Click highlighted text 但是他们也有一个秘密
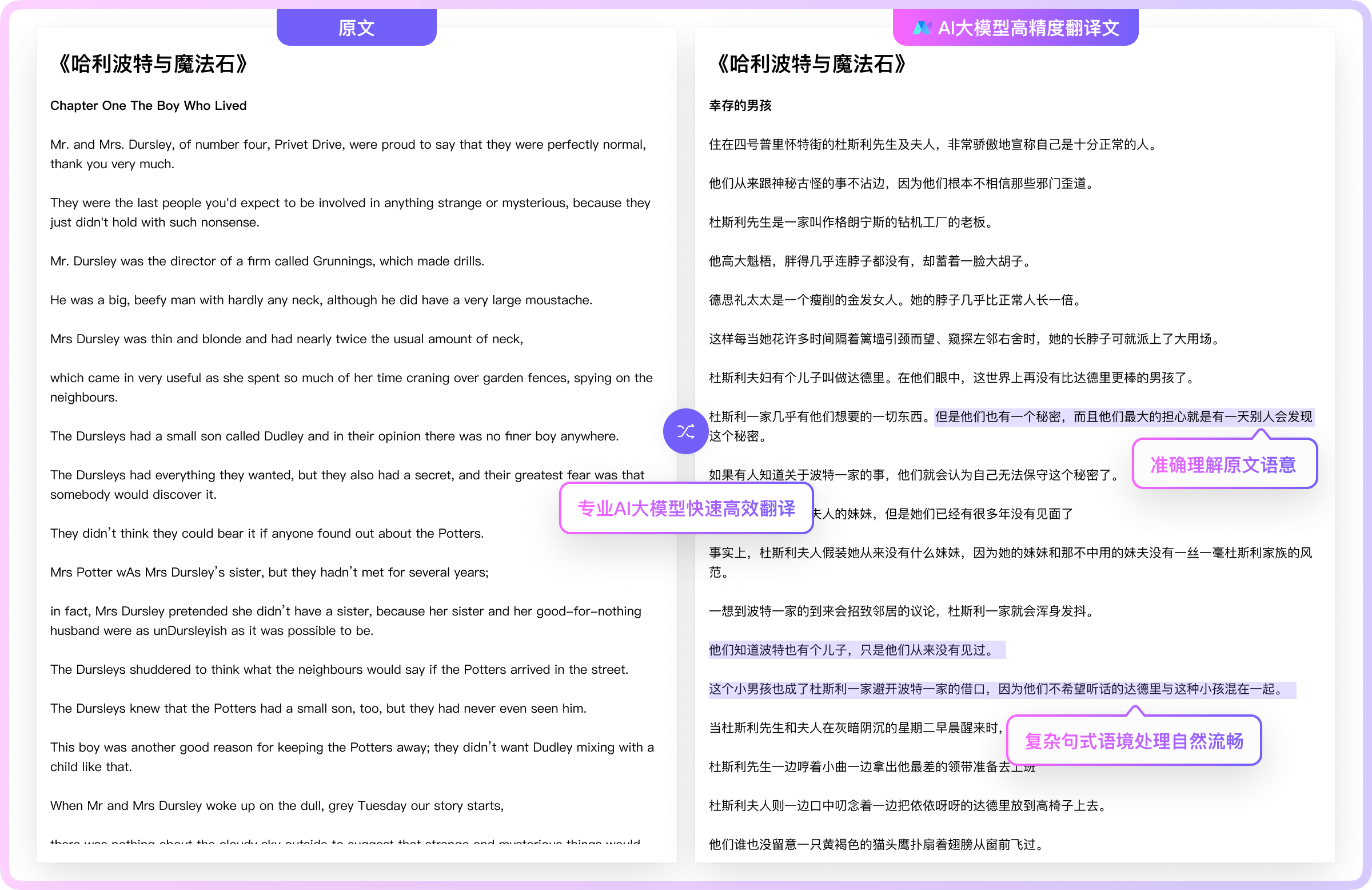 pos(1123,416)
